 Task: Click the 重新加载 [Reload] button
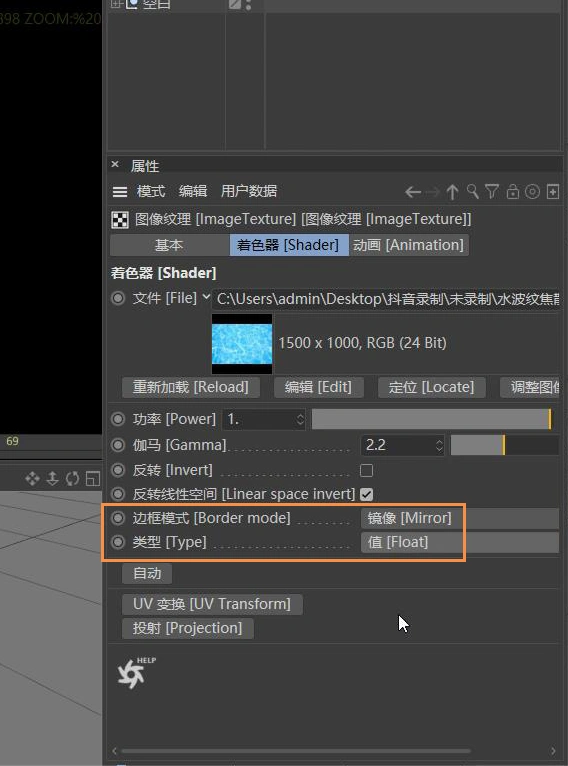coord(190,387)
